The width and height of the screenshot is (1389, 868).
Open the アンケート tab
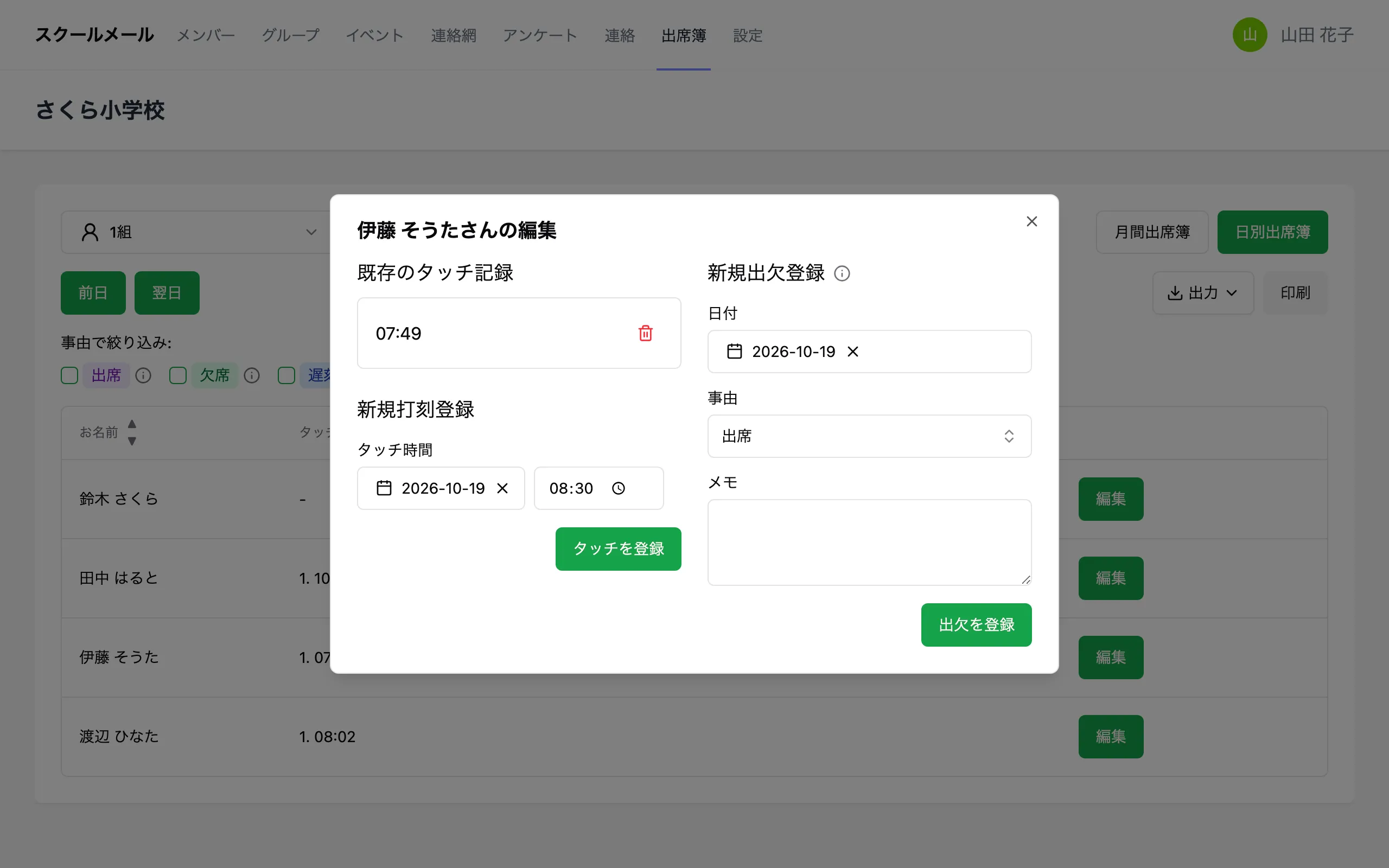pos(540,36)
